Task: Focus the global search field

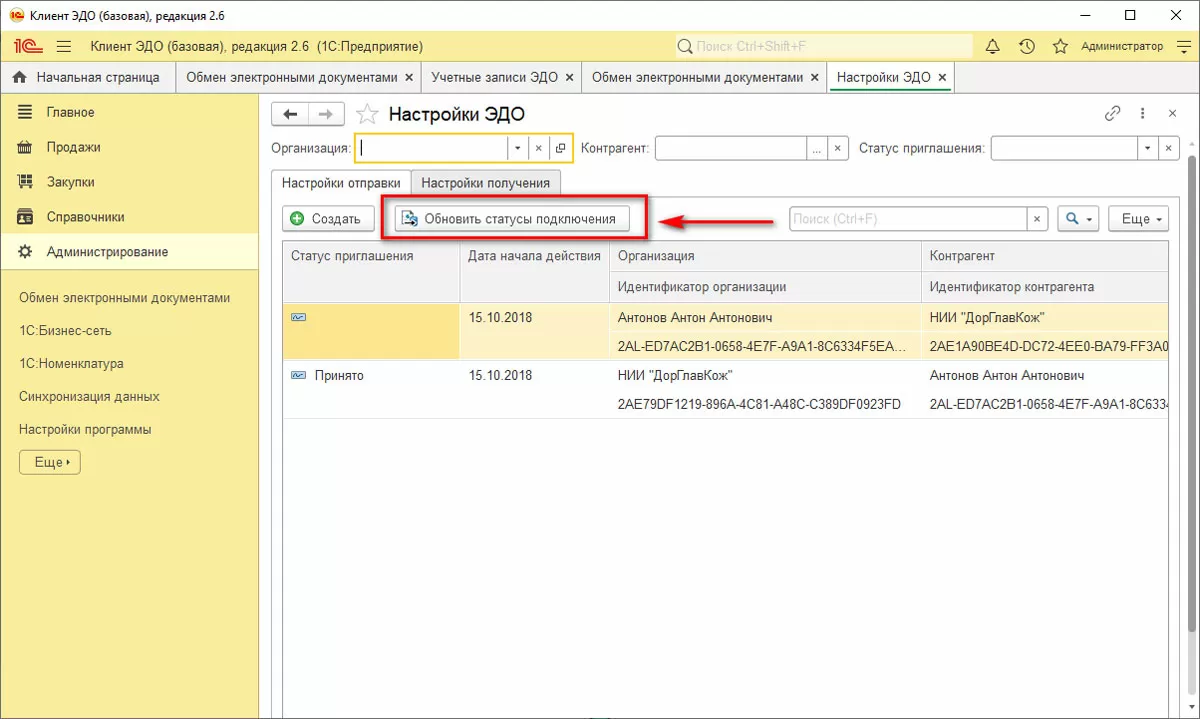Action: pyautogui.click(x=823, y=47)
